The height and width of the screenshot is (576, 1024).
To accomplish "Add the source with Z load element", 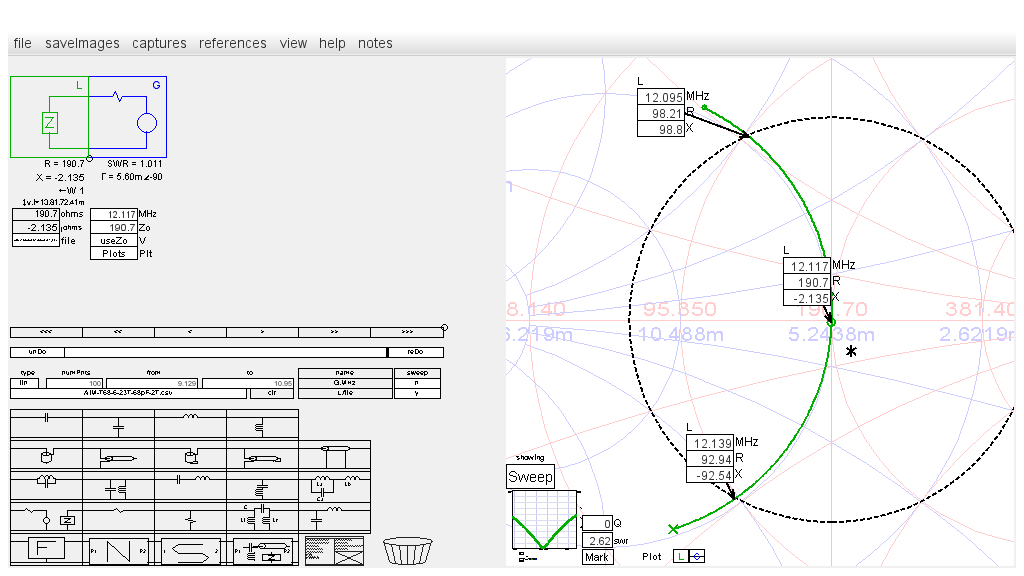I will click(x=46, y=519).
